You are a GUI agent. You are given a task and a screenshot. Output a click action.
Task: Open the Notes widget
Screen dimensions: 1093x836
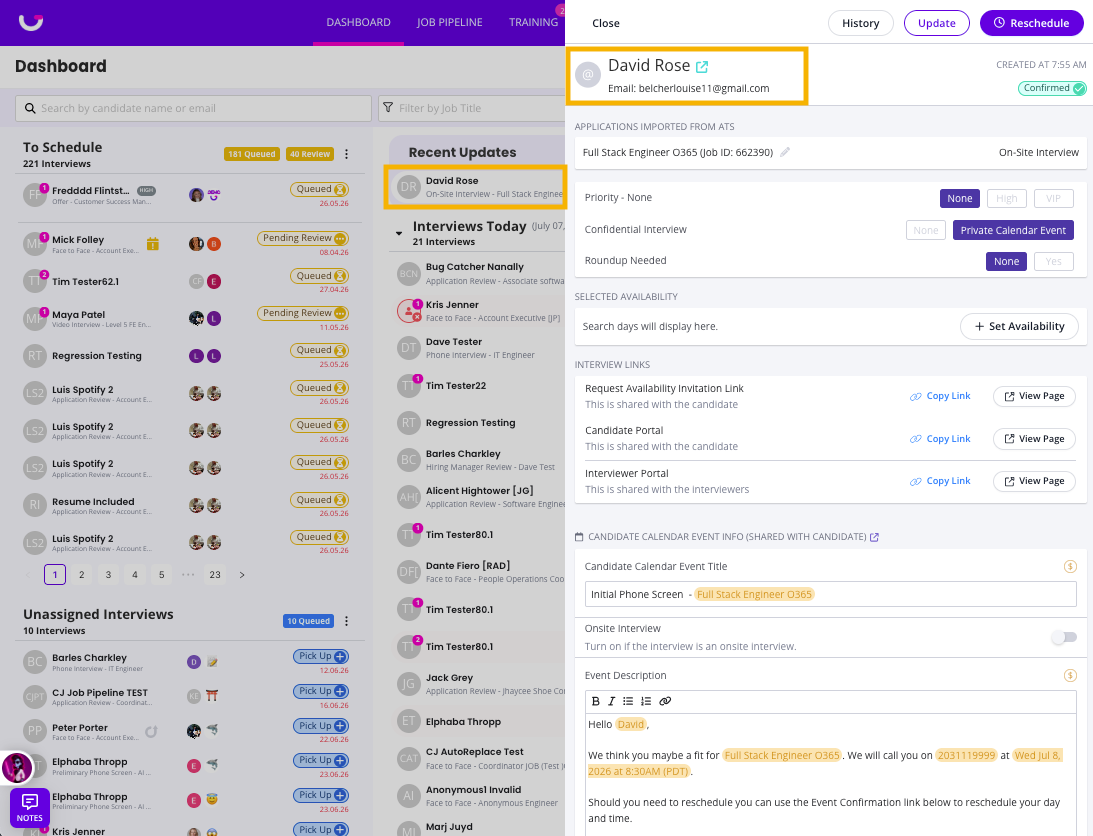29,807
